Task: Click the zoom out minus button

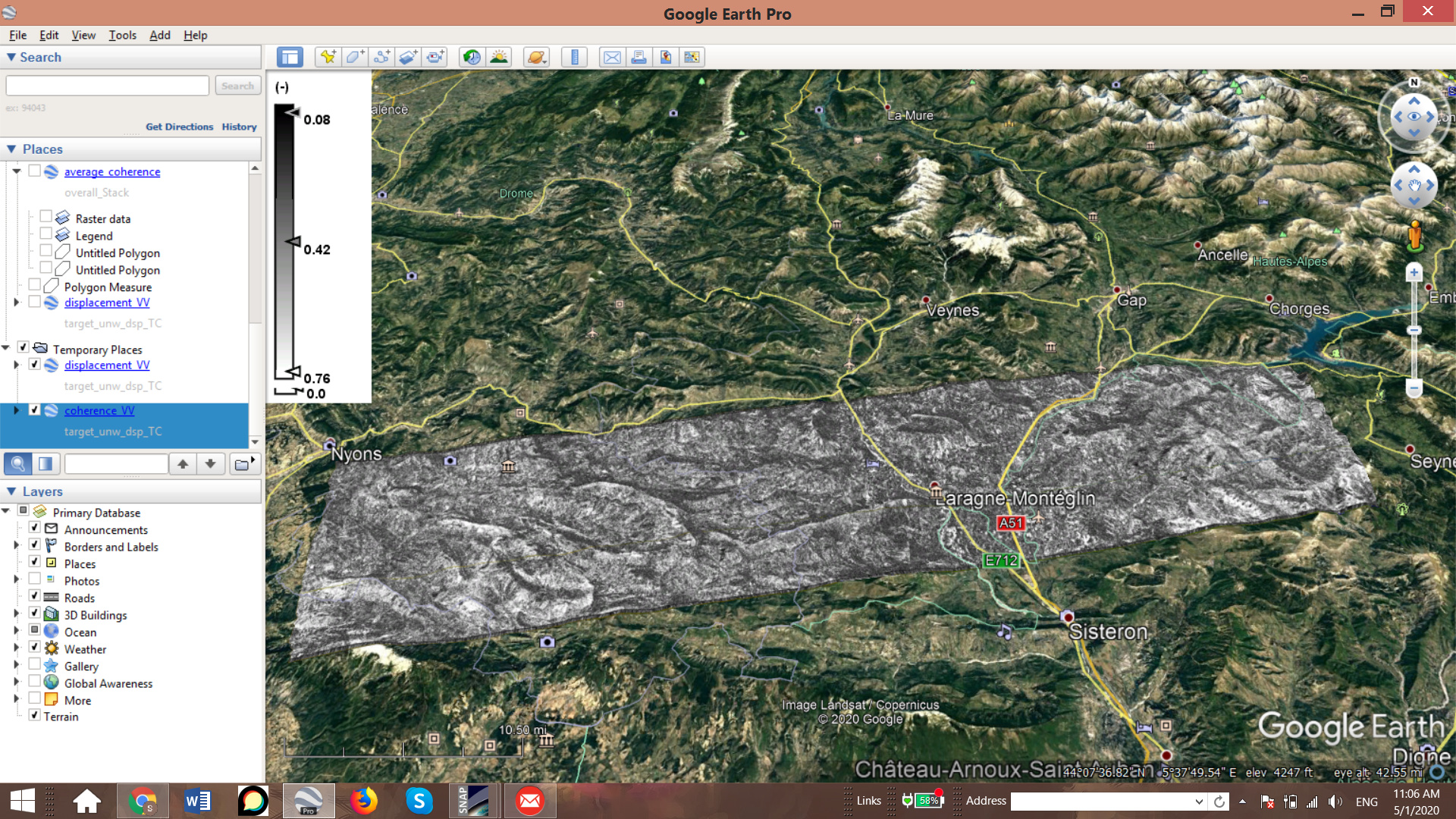Action: (1414, 388)
